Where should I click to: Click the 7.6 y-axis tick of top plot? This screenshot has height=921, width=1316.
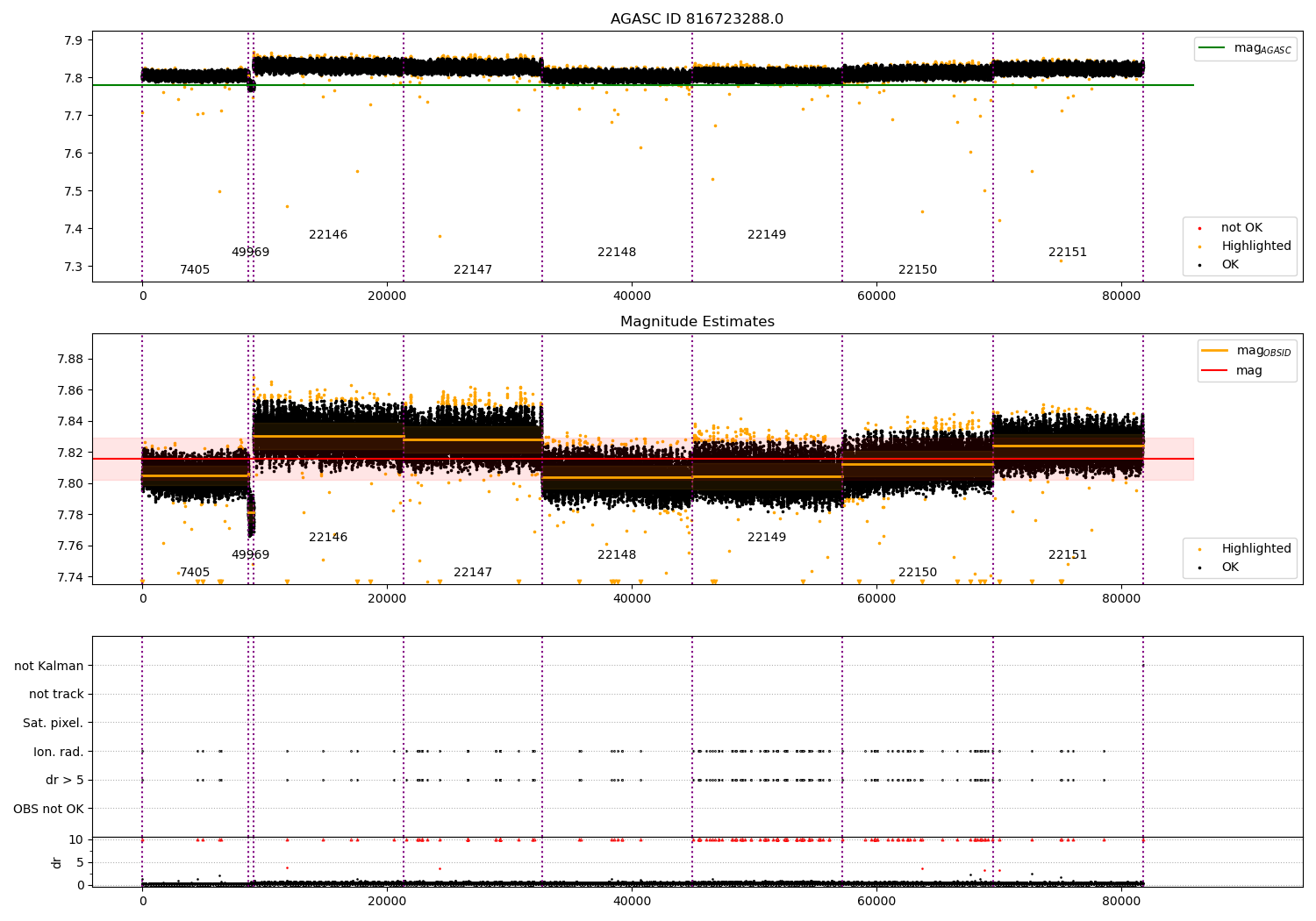[x=74, y=153]
